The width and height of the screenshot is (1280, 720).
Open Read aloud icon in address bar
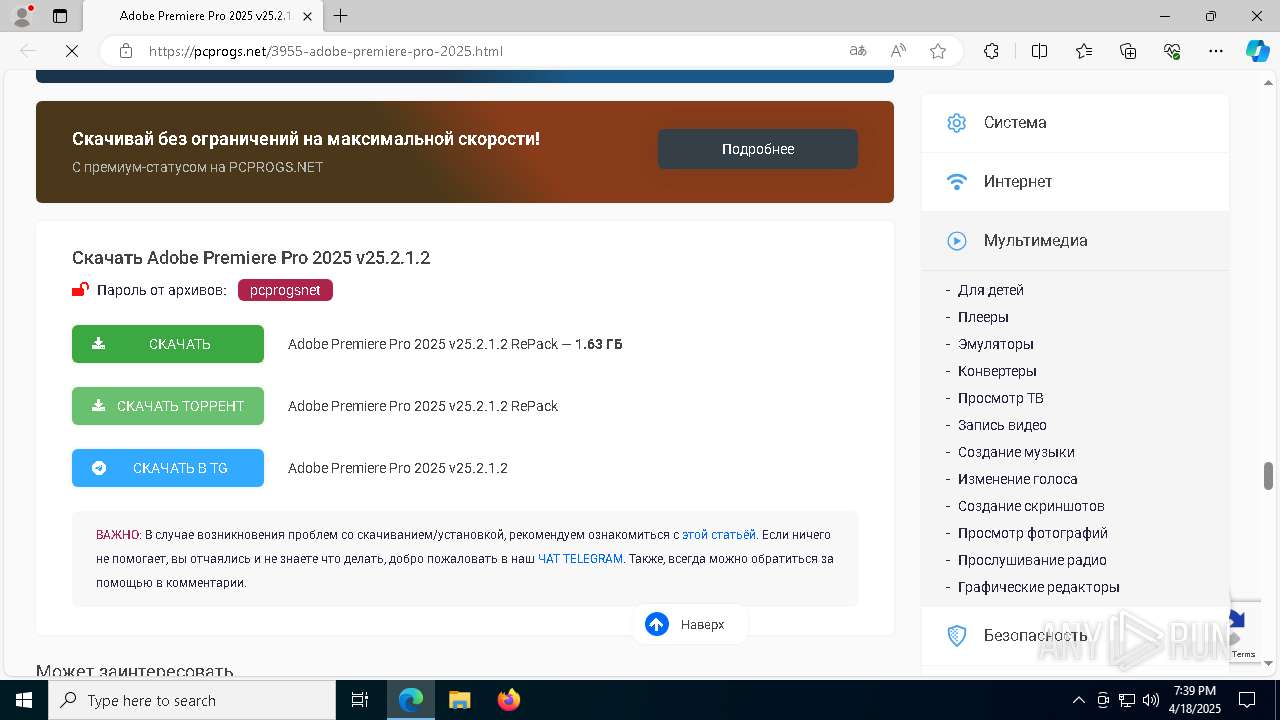tap(898, 51)
